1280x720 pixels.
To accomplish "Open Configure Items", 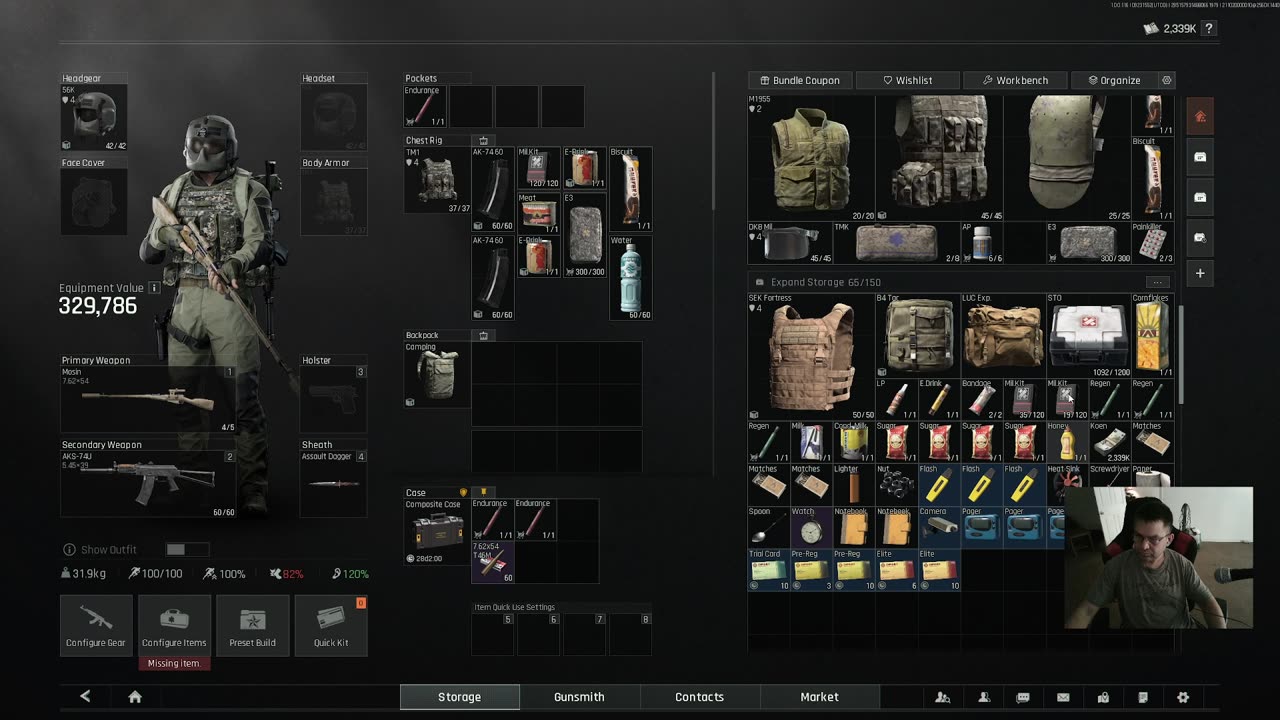I will 174,625.
